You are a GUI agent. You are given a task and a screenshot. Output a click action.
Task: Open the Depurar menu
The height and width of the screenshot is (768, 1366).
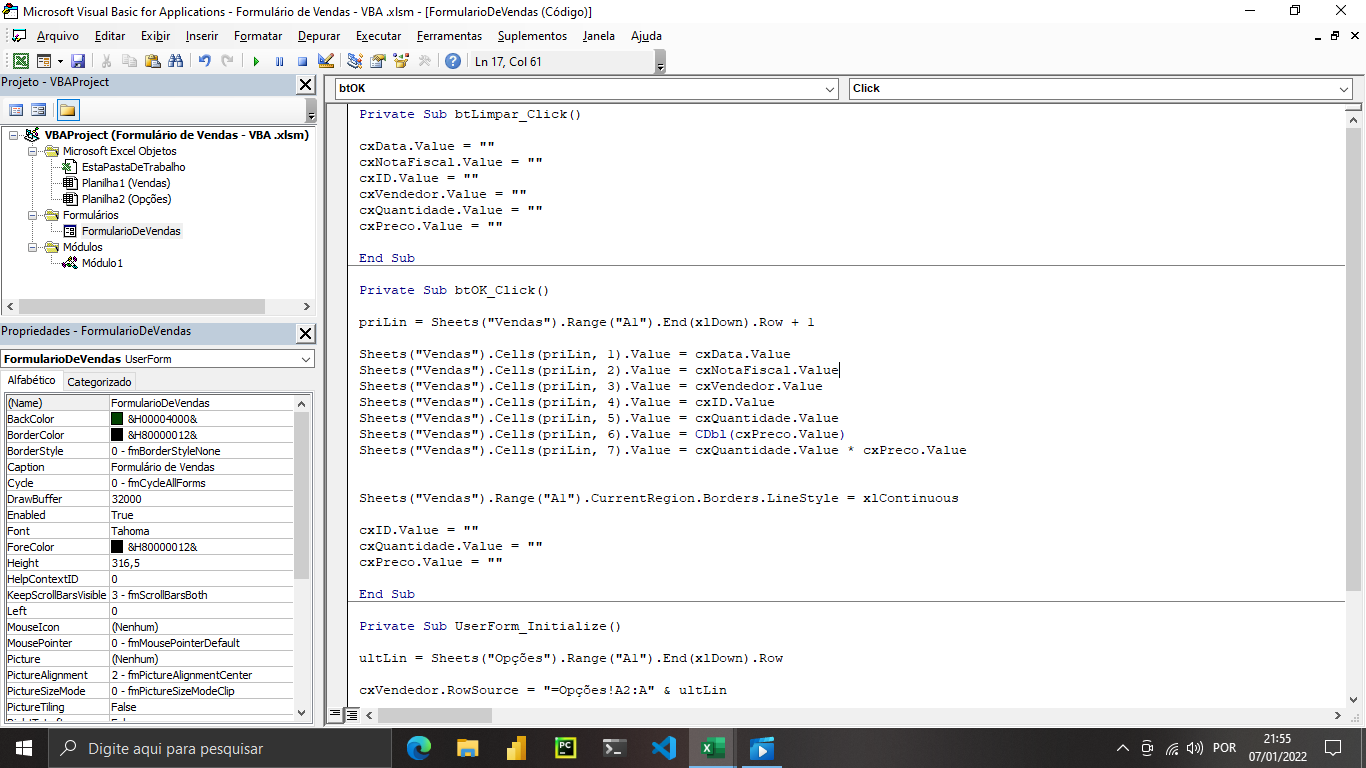[x=318, y=36]
